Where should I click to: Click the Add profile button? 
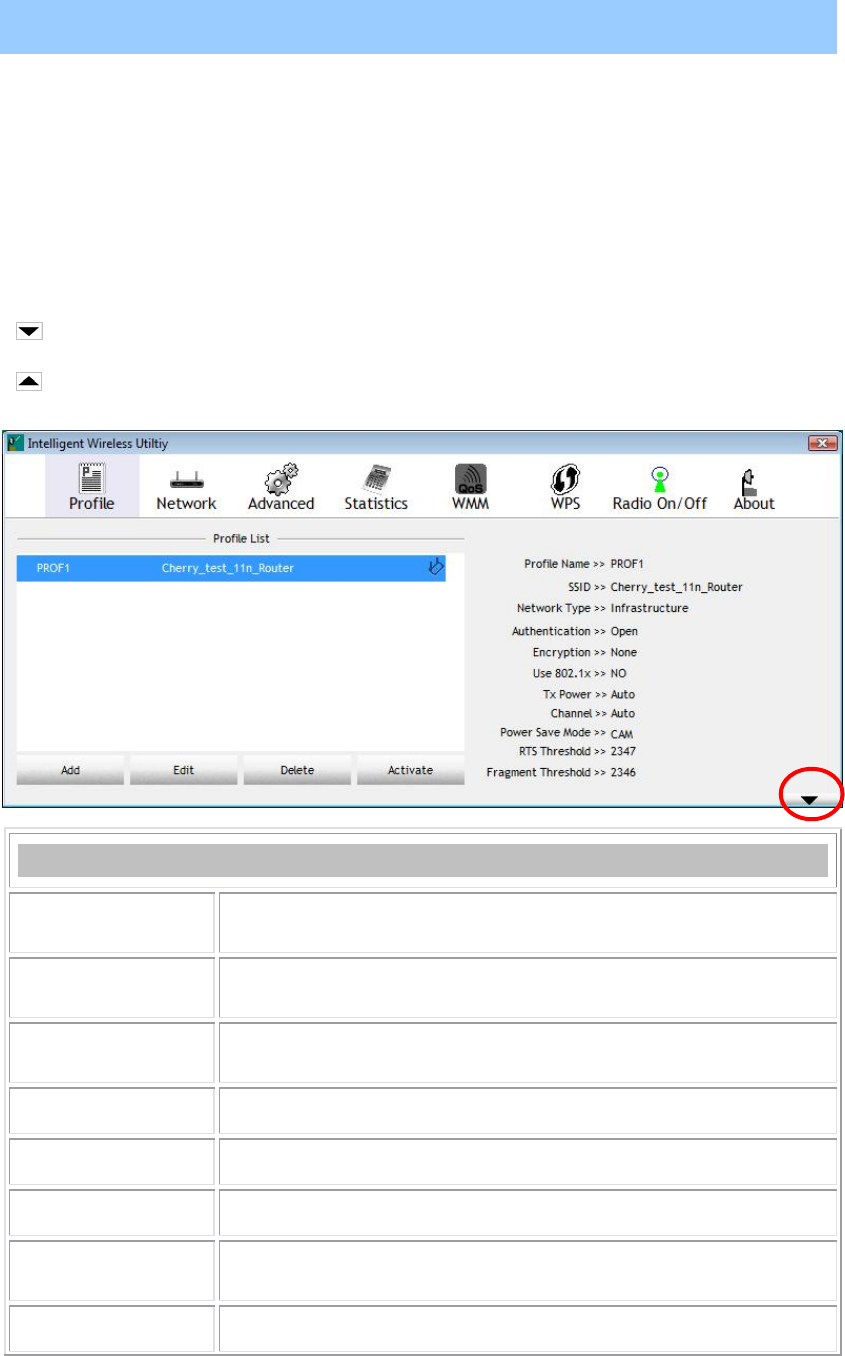click(70, 770)
